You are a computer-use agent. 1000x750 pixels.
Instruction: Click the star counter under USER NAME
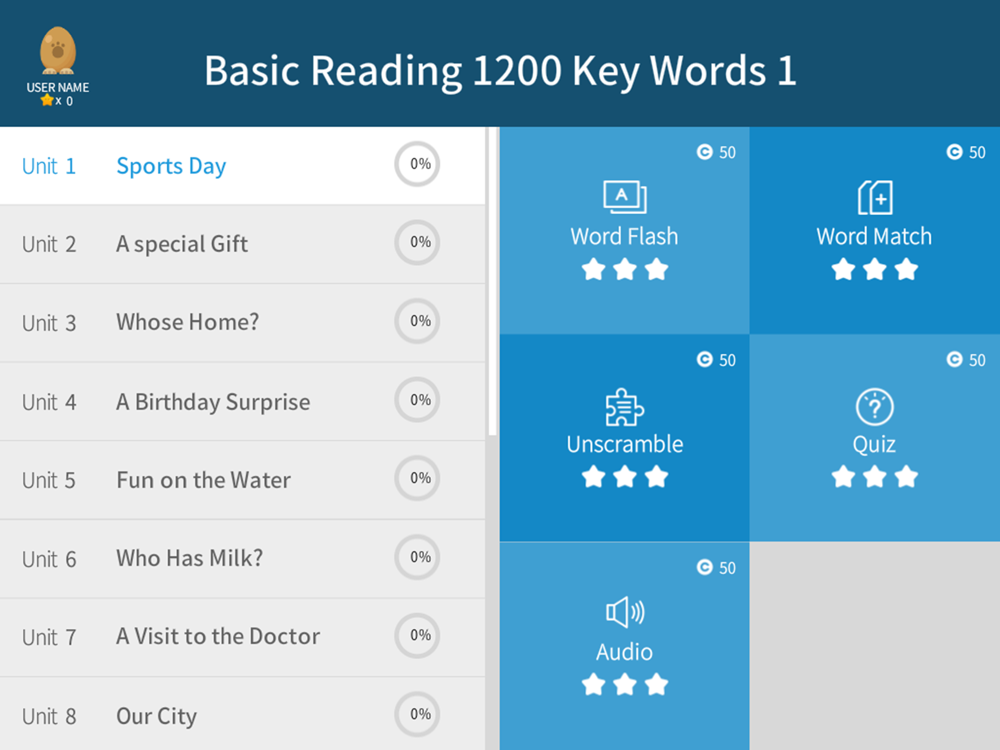click(57, 101)
